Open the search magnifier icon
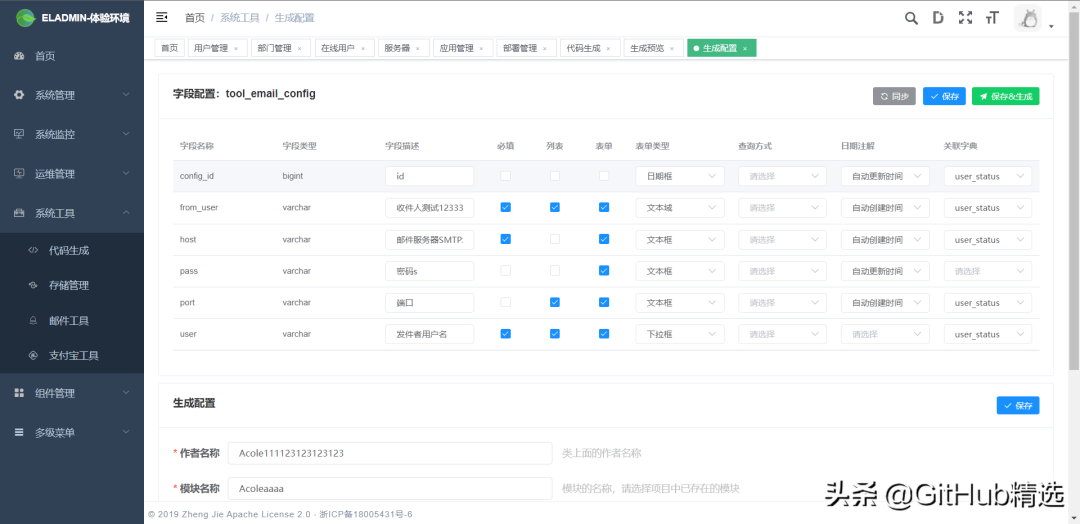The image size is (1080, 524). coord(911,19)
